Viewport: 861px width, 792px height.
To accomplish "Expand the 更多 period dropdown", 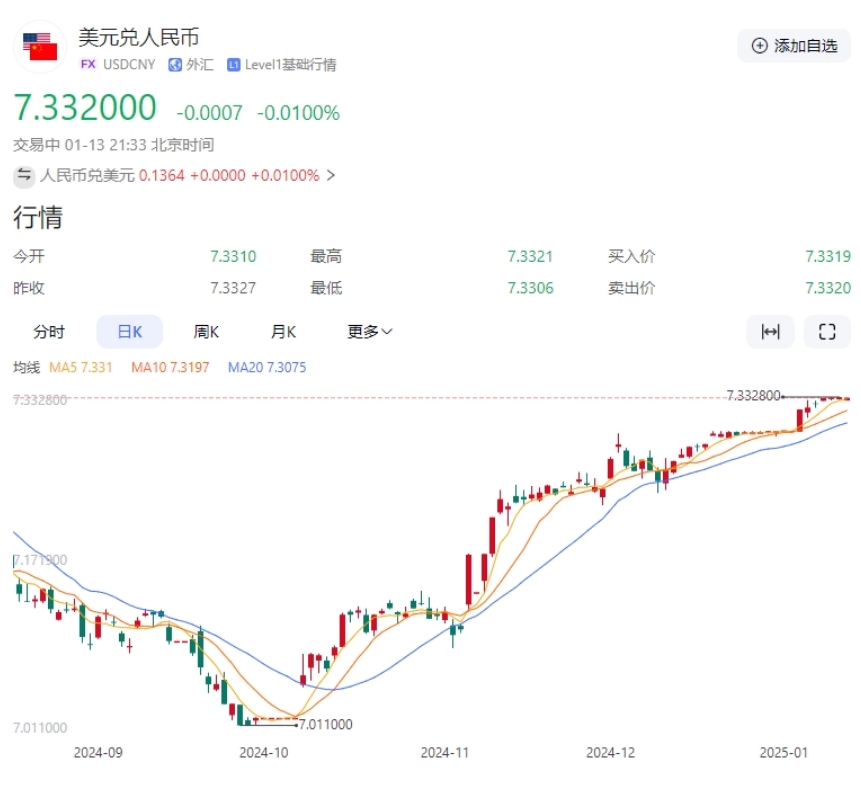I will click(370, 332).
